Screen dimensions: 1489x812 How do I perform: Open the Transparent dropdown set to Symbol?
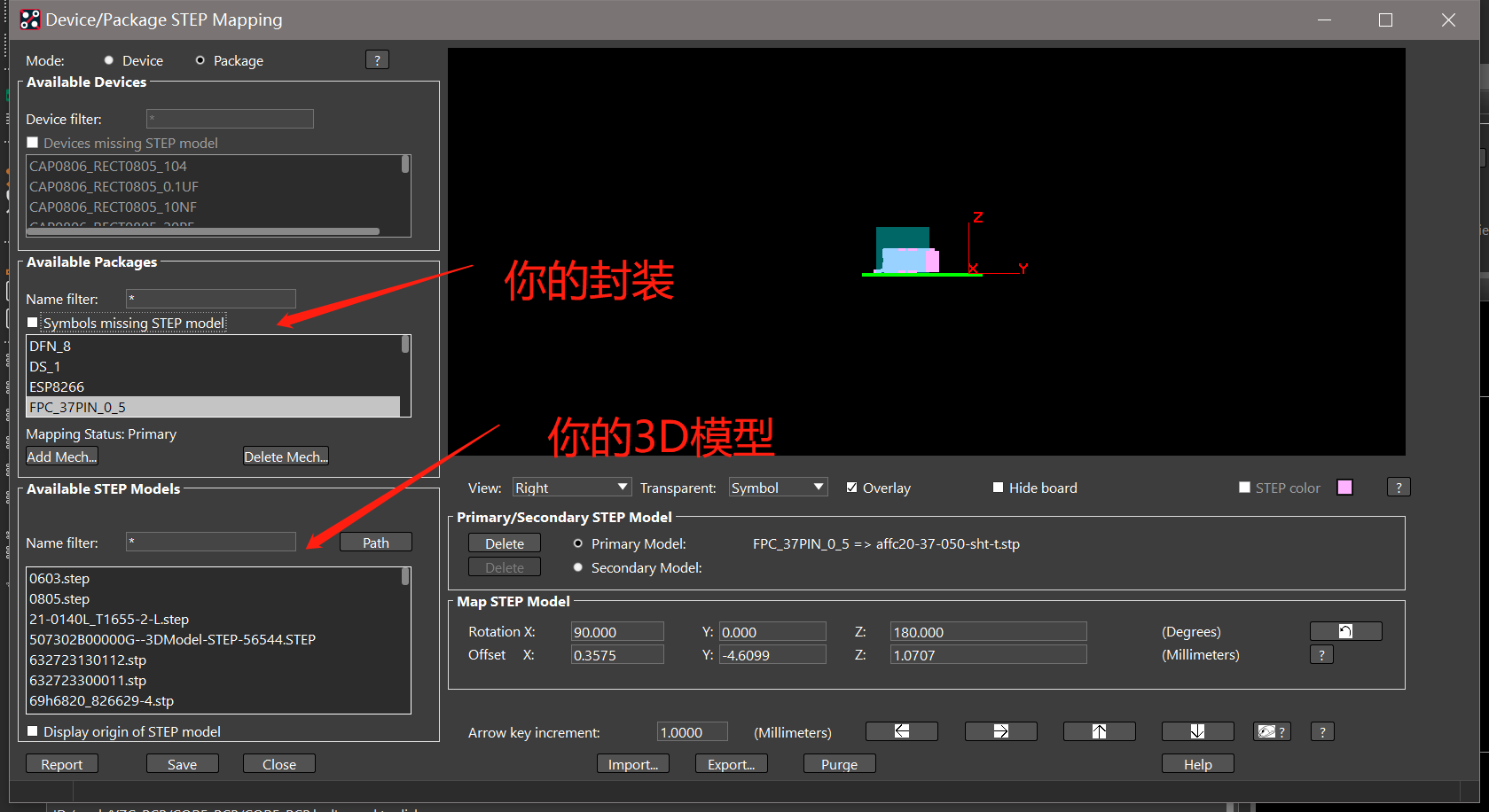(778, 487)
